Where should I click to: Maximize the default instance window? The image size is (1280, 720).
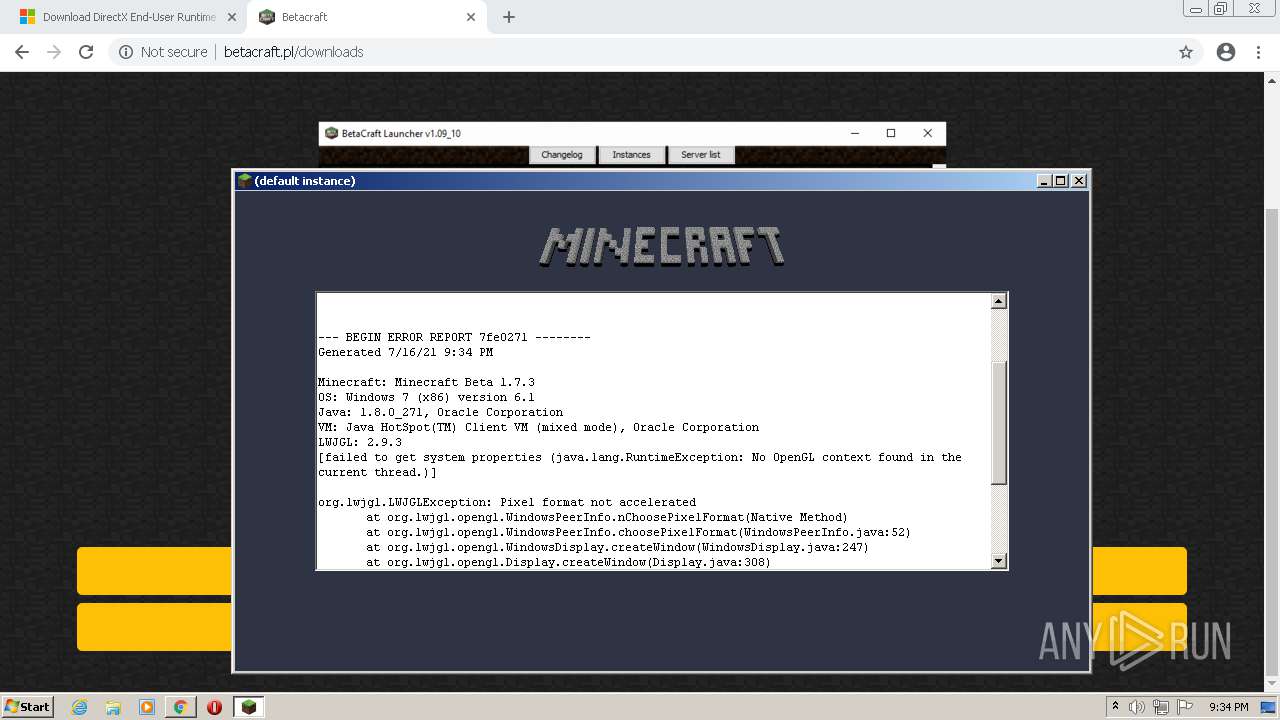point(1060,181)
